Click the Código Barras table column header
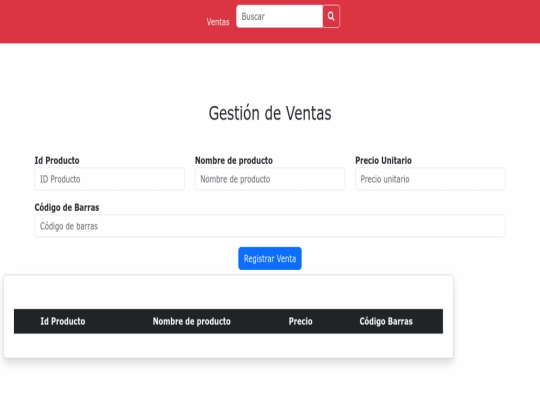 coord(386,321)
